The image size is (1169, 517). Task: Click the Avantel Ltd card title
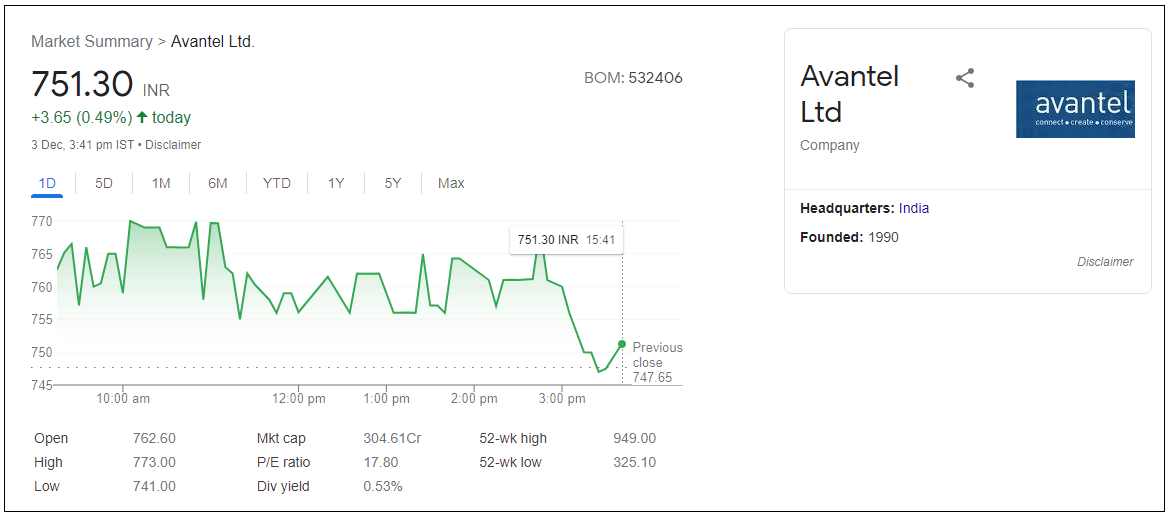coord(851,93)
